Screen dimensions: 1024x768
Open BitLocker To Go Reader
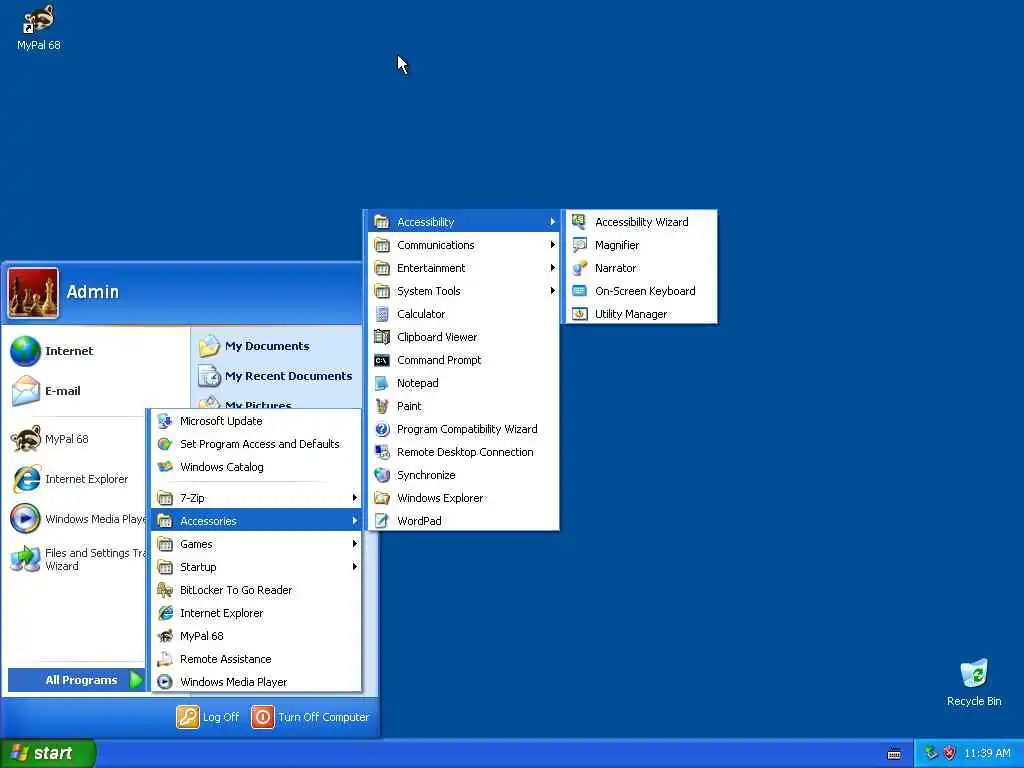click(256, 590)
